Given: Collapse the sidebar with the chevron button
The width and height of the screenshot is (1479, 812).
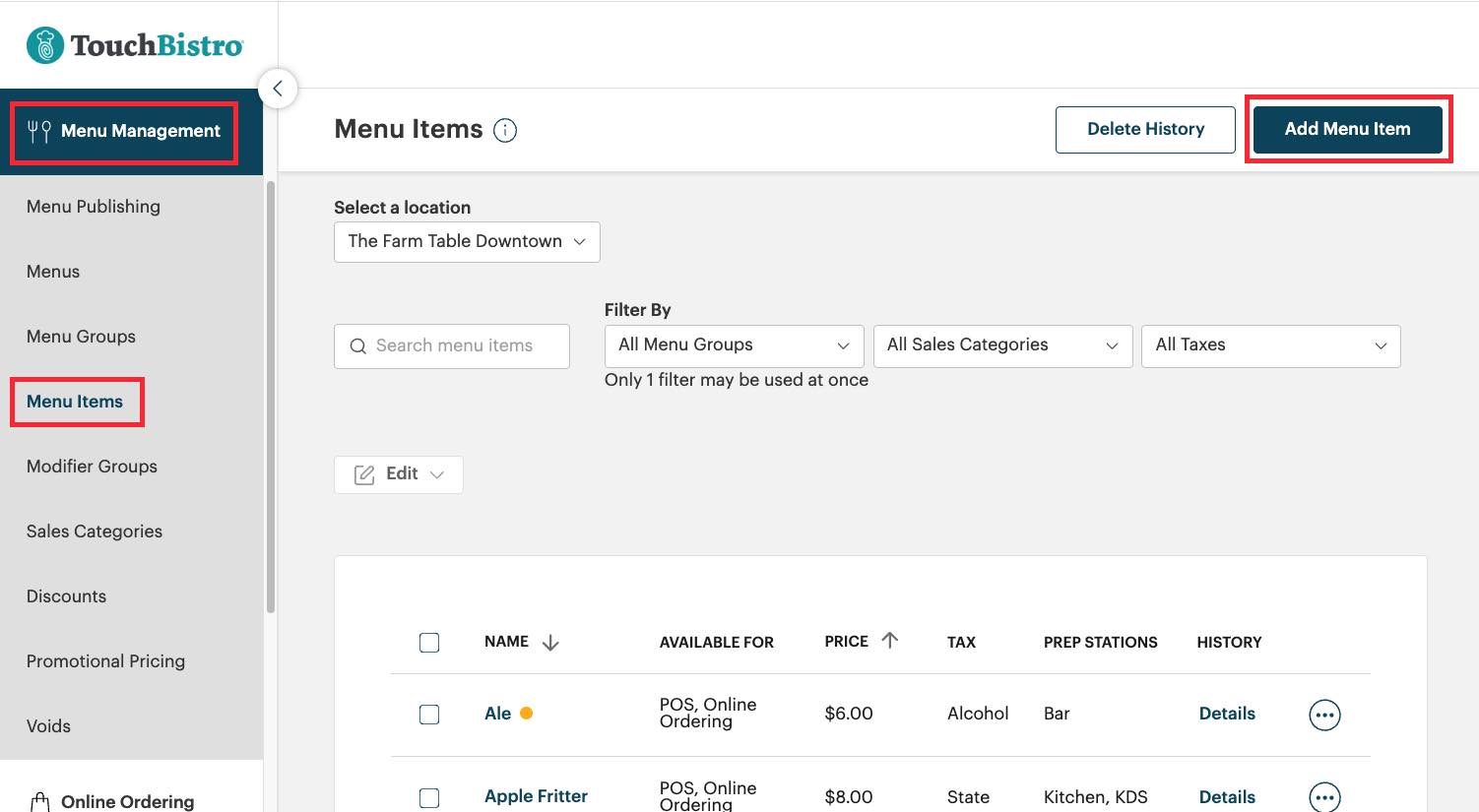Looking at the screenshot, I should click(279, 89).
